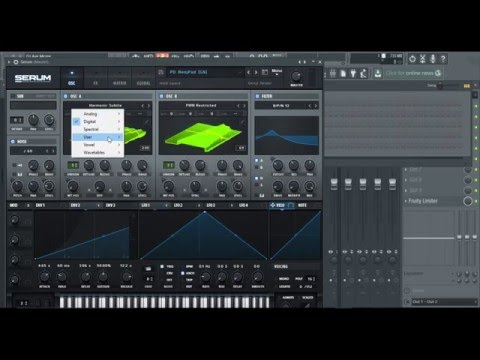Click FL Studio power icon in toolbar
Screen dimensions: 480x360
click(412, 59)
